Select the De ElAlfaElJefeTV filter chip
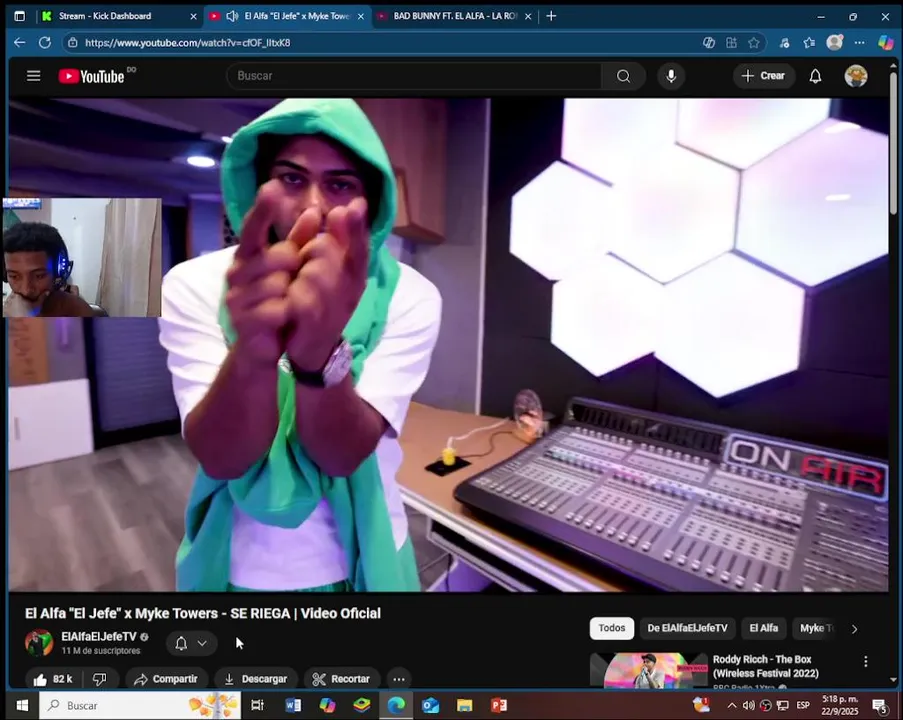This screenshot has height=720, width=903. [x=687, y=628]
